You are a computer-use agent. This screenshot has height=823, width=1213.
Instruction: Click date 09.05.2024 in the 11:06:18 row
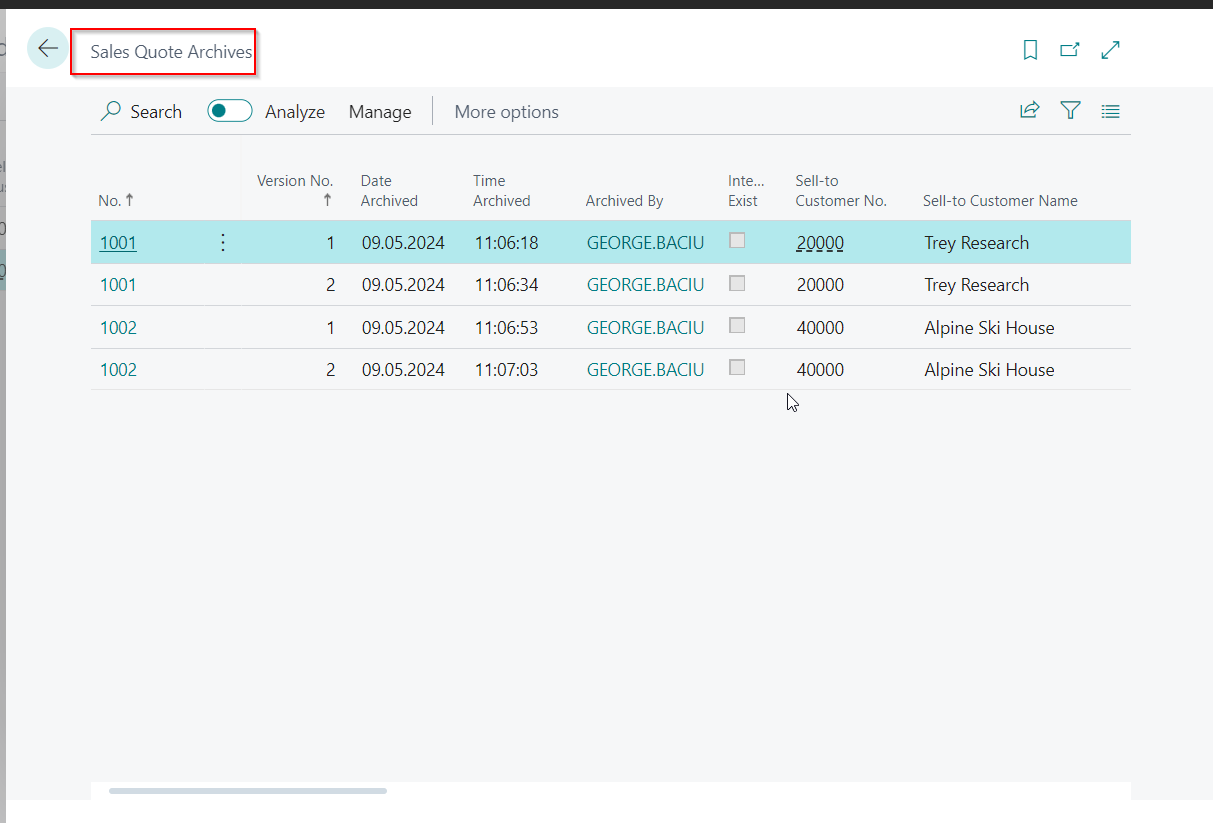click(403, 243)
